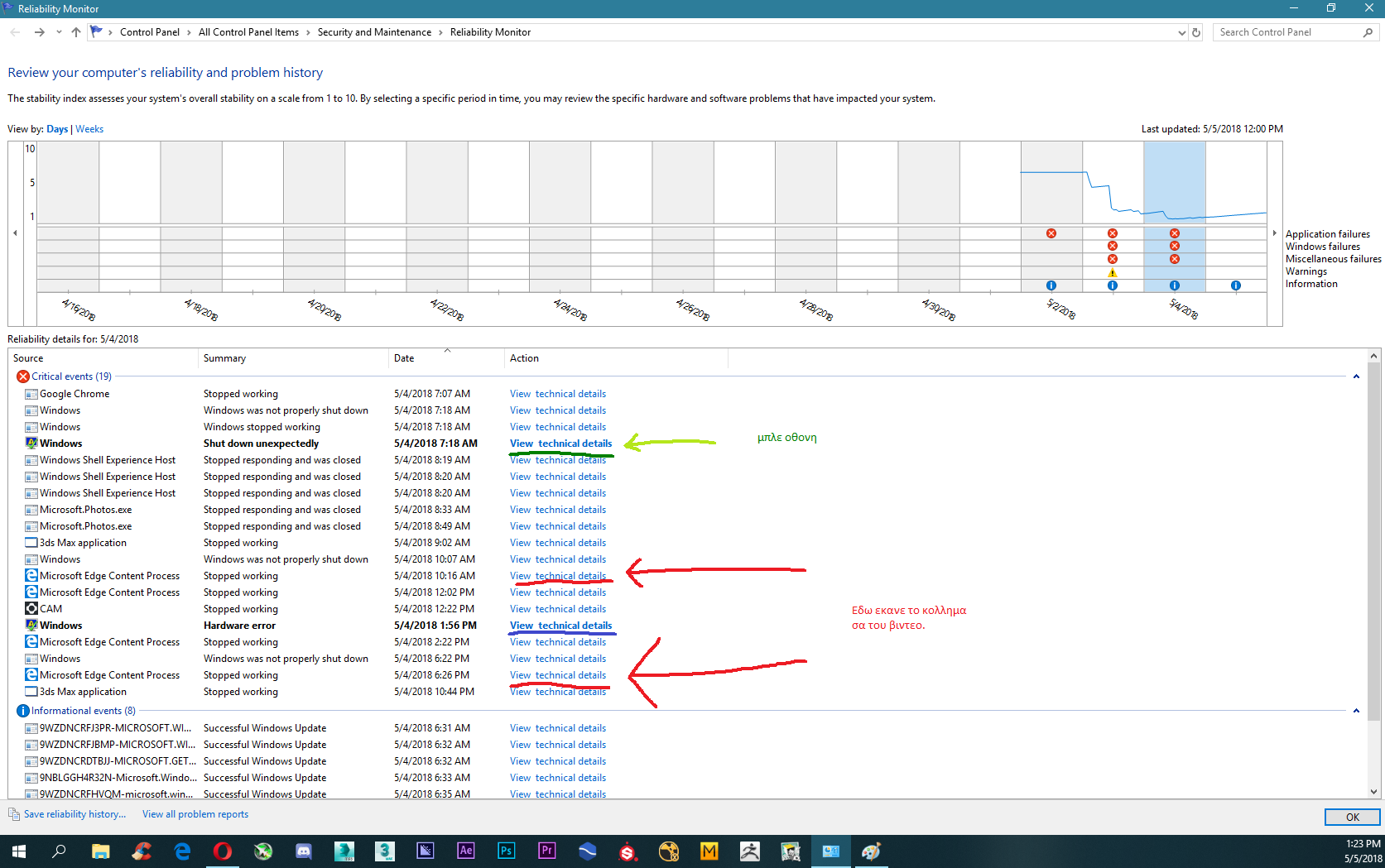Select the application failure marker under 5/2/2018
The height and width of the screenshot is (868, 1385).
coord(1051,233)
